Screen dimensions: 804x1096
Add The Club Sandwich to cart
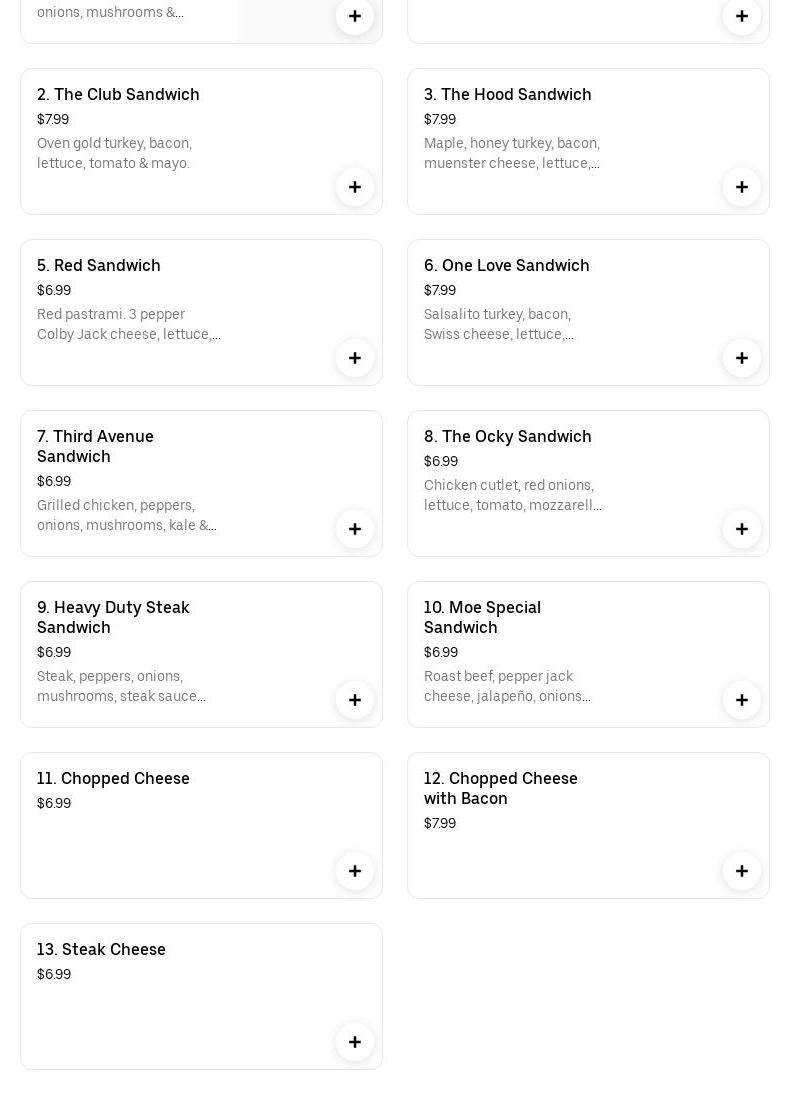[x=355, y=187]
